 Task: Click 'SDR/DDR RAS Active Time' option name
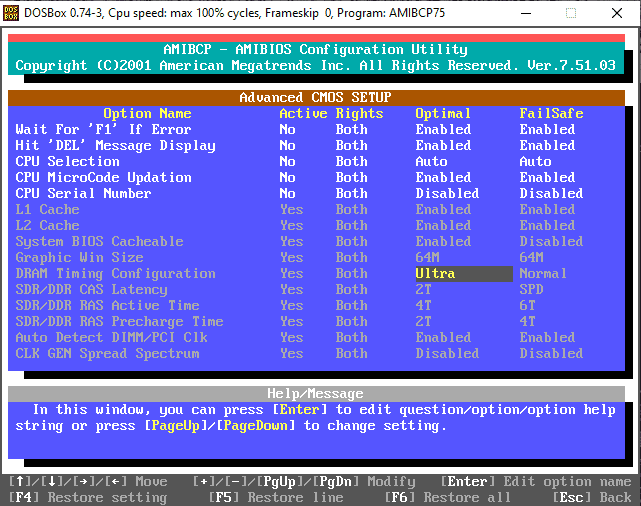pyautogui.click(x=108, y=305)
